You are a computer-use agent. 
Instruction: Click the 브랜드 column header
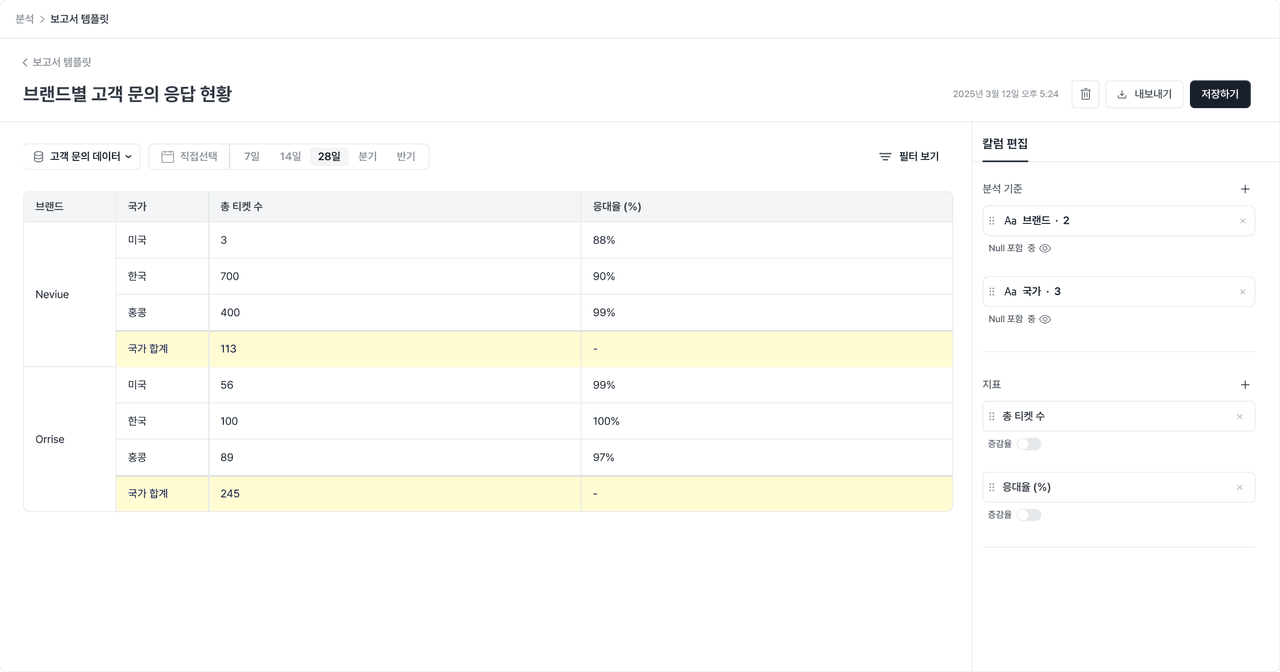[69, 207]
